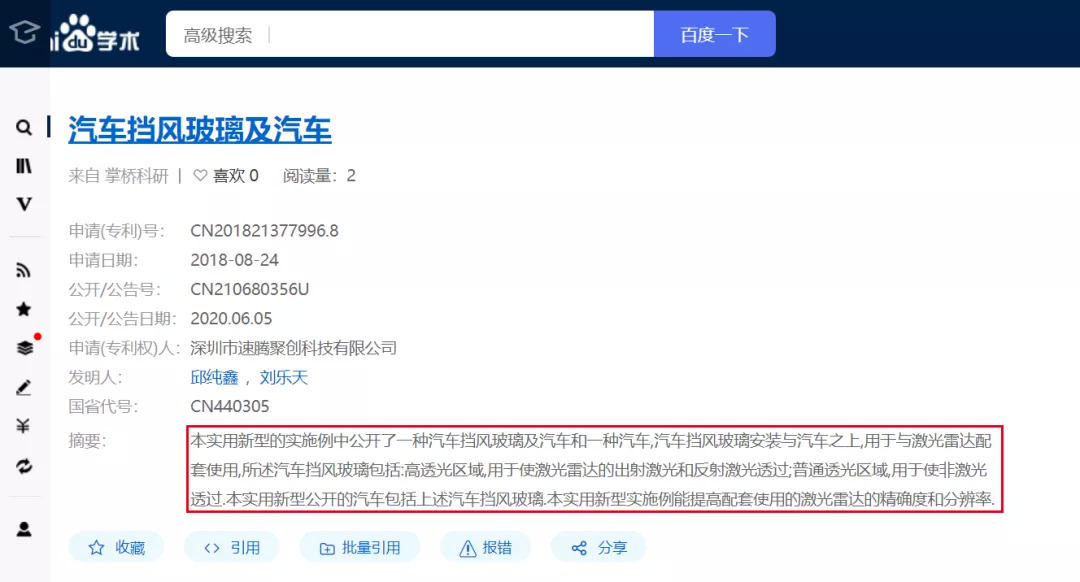Click publication number CN210680356U
The height and width of the screenshot is (582, 1080).
click(249, 289)
